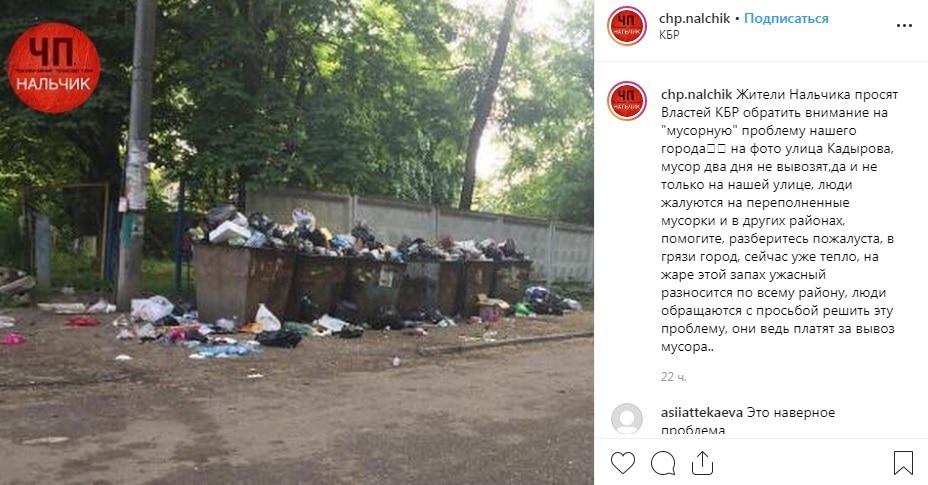Click the chp.nalchik avatar in the post header
This screenshot has width=928, height=485.
click(627, 26)
